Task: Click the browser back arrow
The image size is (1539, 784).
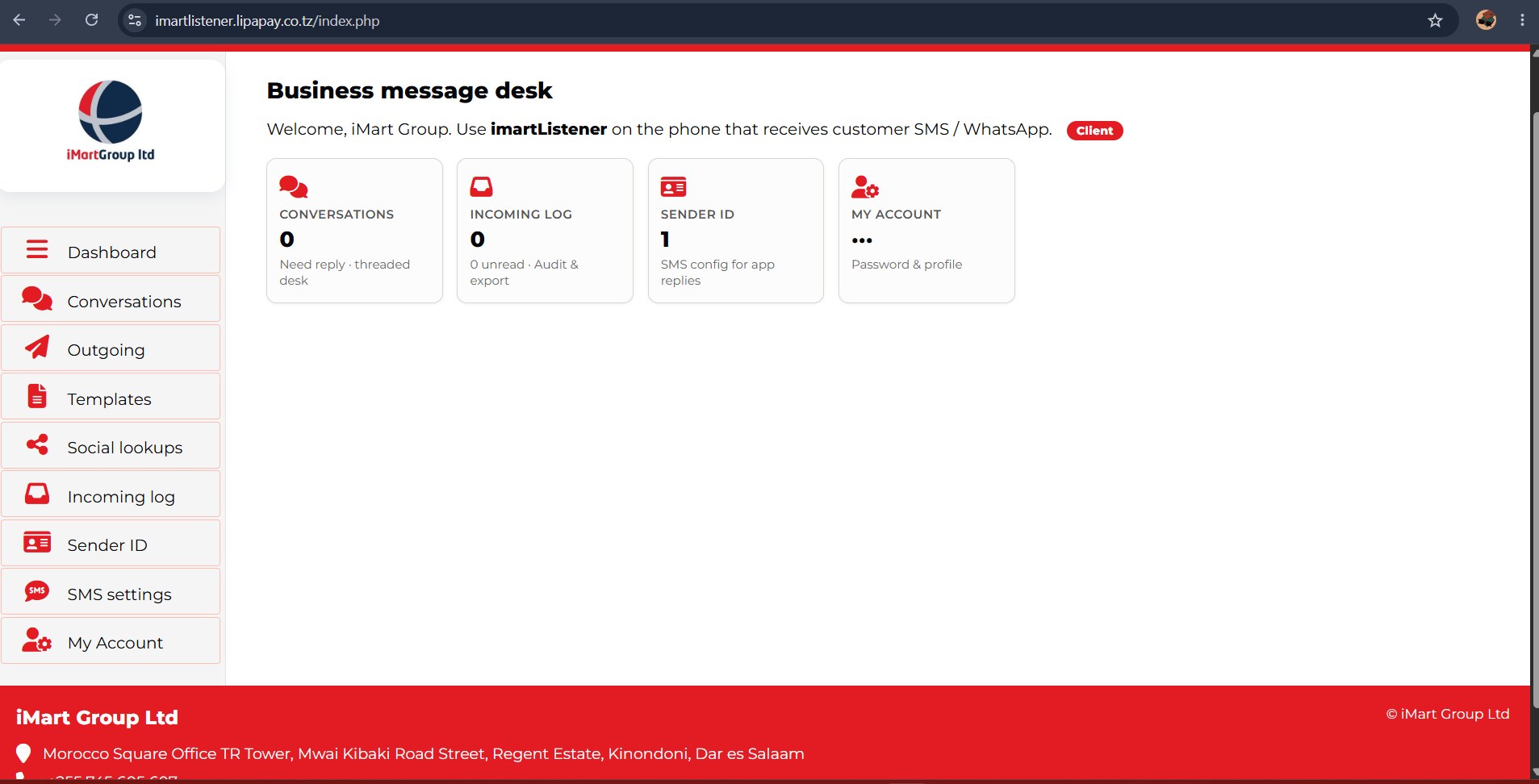Action: click(x=19, y=20)
